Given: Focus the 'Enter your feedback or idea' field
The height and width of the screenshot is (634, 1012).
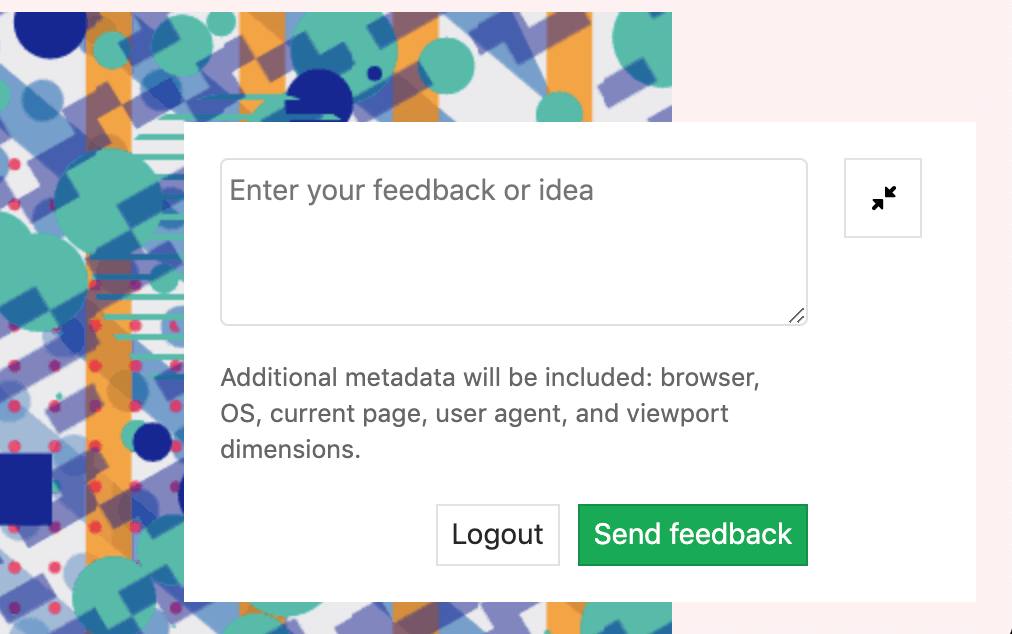Looking at the screenshot, I should 513,240.
